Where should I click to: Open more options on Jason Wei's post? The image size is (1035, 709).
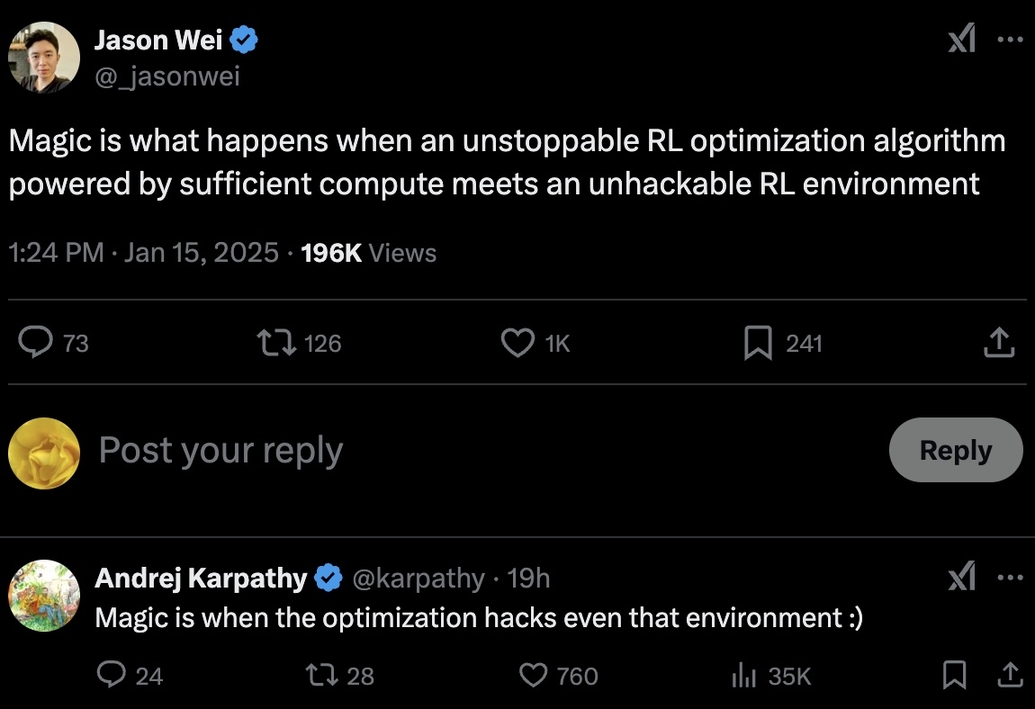pos(1010,40)
